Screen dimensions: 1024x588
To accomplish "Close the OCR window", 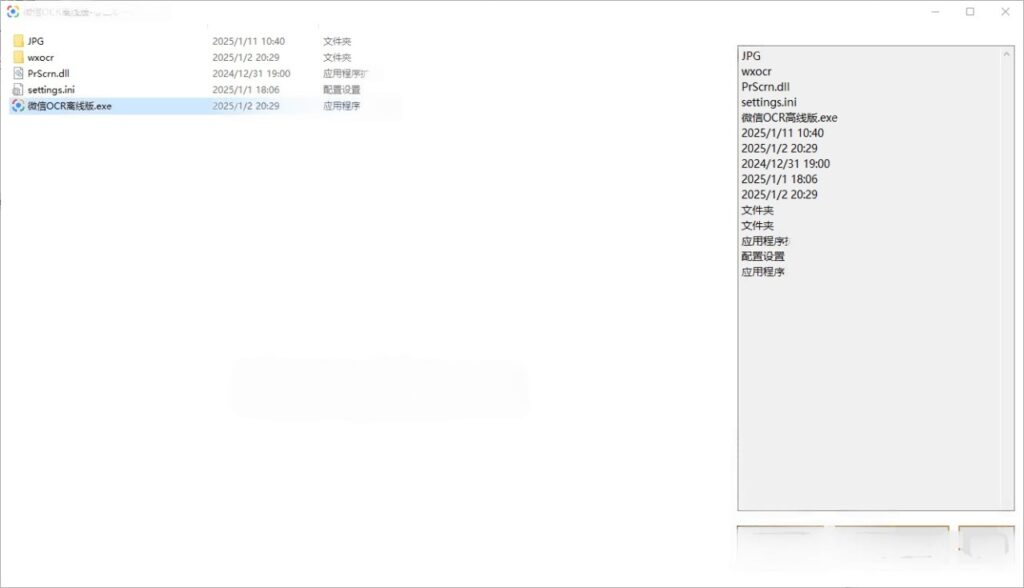I will pyautogui.click(x=1006, y=12).
